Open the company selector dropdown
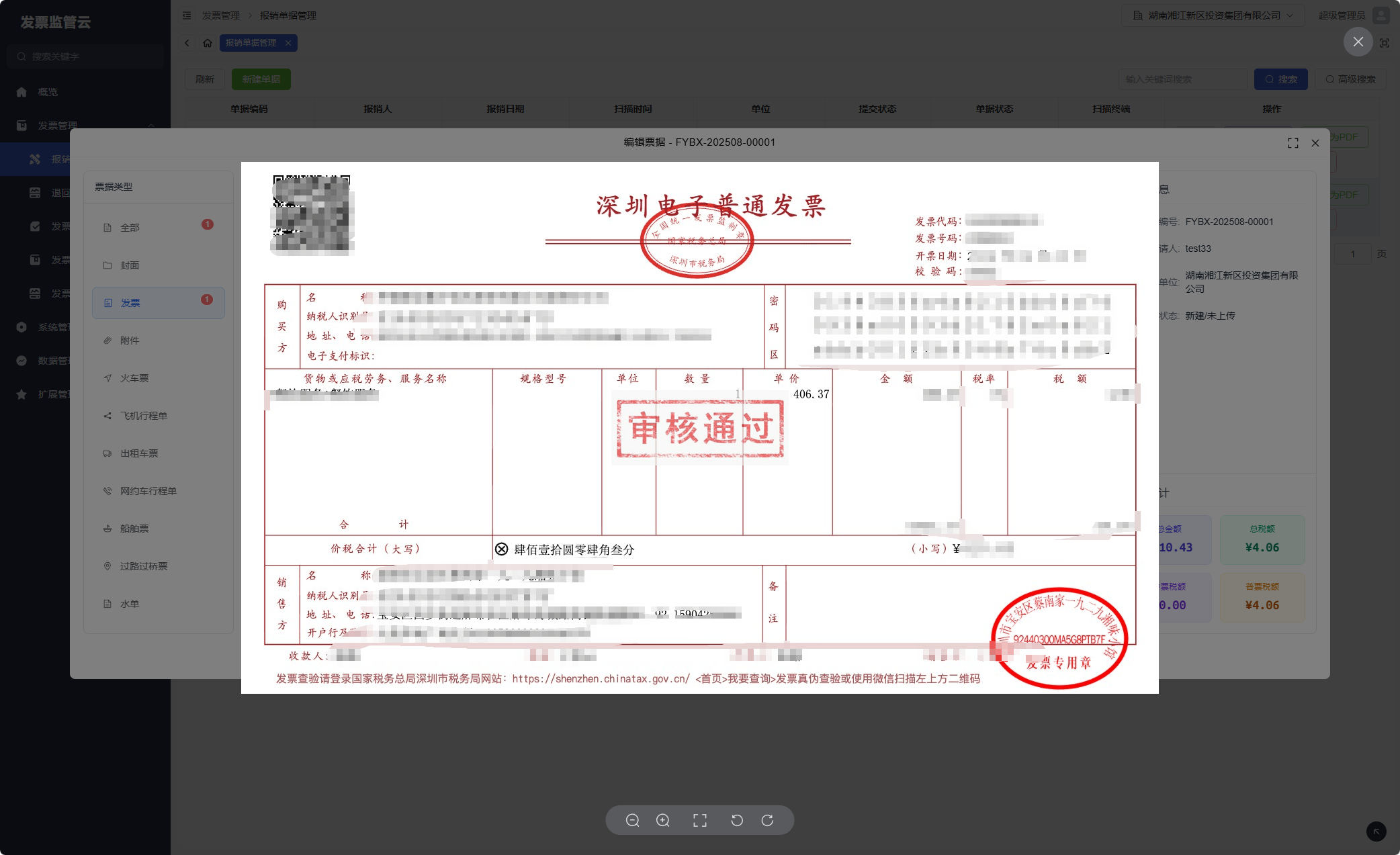This screenshot has width=1400, height=855. click(1213, 15)
